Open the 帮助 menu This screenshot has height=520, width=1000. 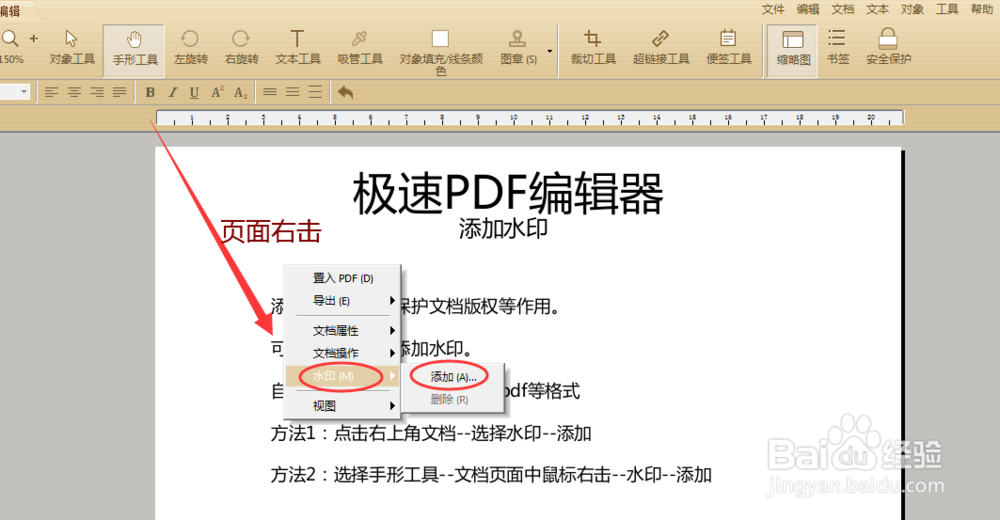click(x=982, y=9)
